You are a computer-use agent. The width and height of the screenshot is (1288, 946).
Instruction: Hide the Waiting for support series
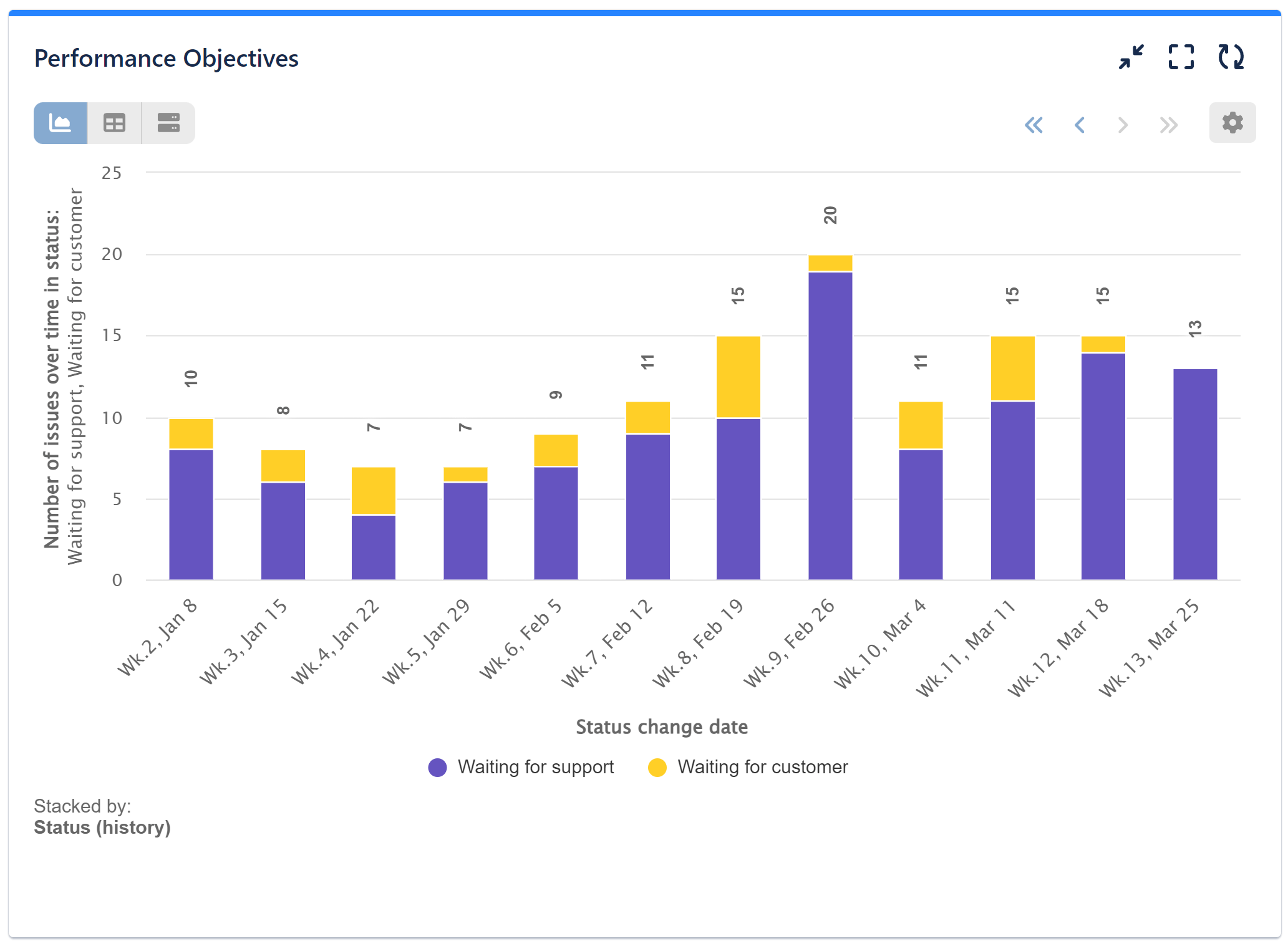(535, 767)
